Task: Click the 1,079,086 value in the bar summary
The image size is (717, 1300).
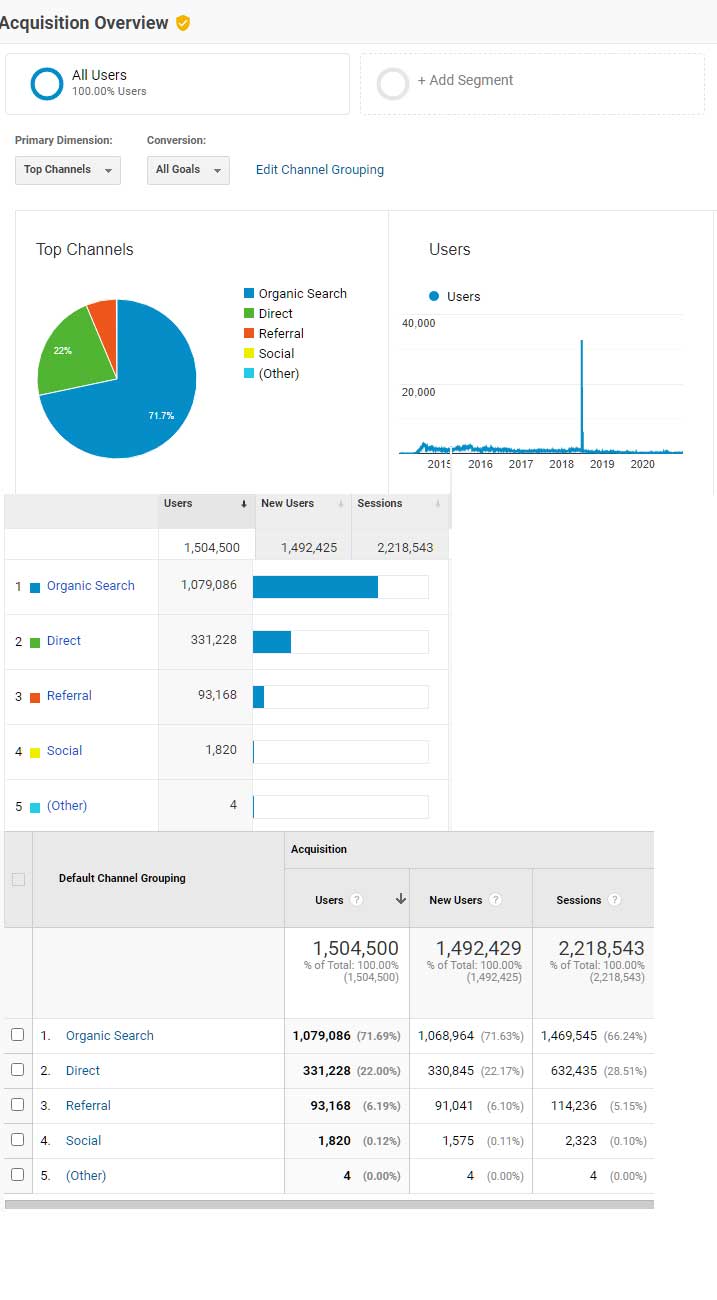Action: tap(209, 585)
